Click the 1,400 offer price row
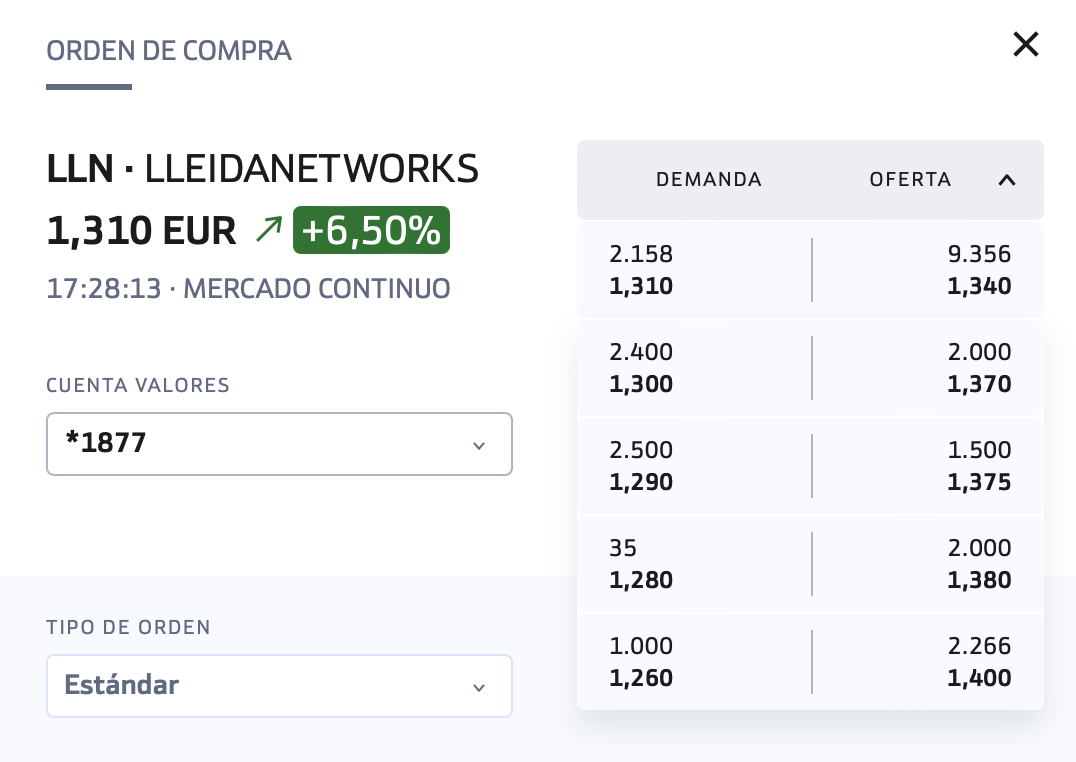The height and width of the screenshot is (762, 1076). 928,662
